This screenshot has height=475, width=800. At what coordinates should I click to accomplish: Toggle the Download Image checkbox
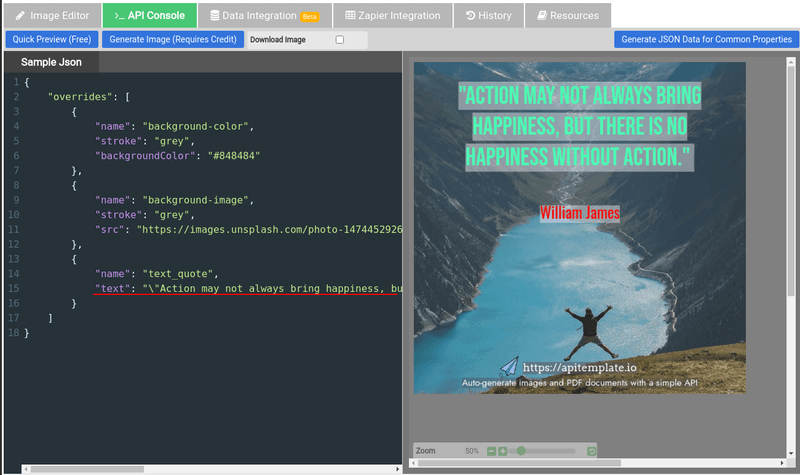coord(340,39)
